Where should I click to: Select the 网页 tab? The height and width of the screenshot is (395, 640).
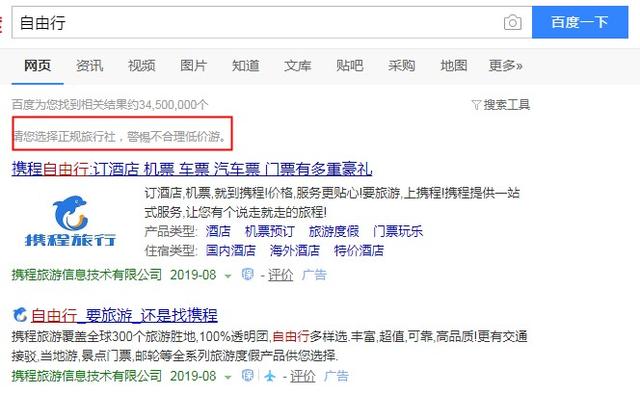38,65
